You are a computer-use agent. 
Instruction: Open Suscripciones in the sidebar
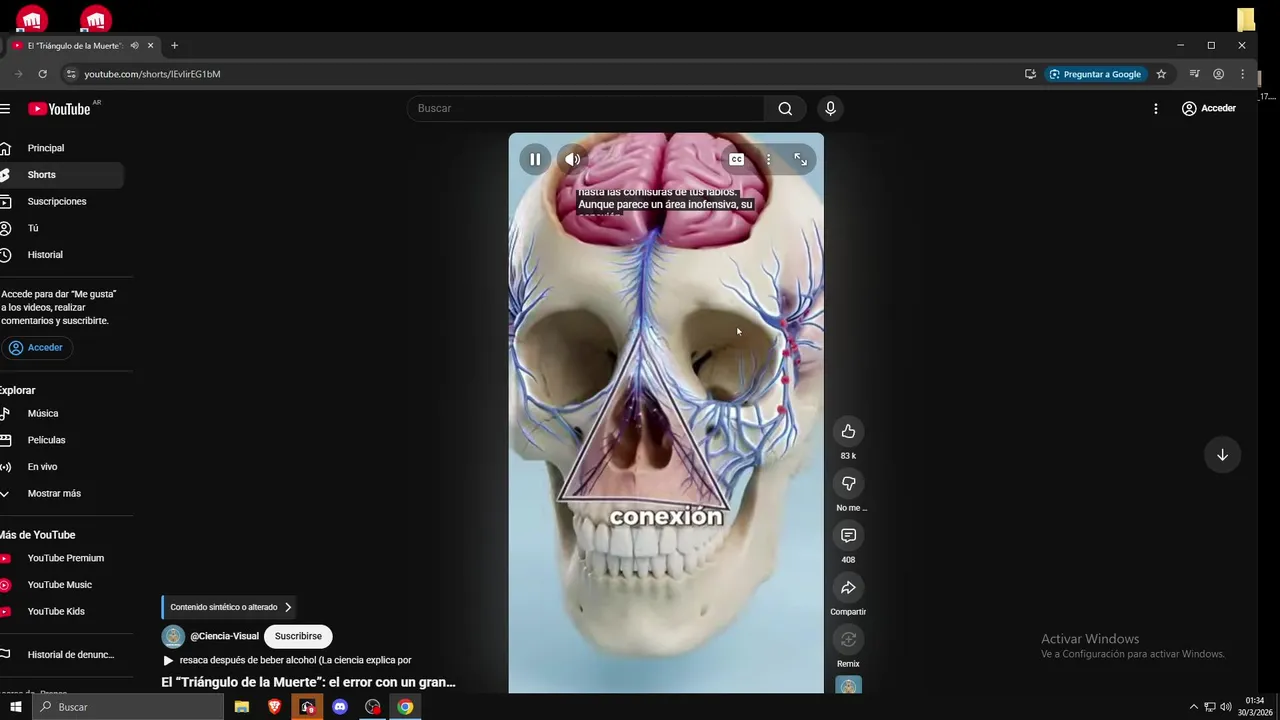(x=62, y=201)
